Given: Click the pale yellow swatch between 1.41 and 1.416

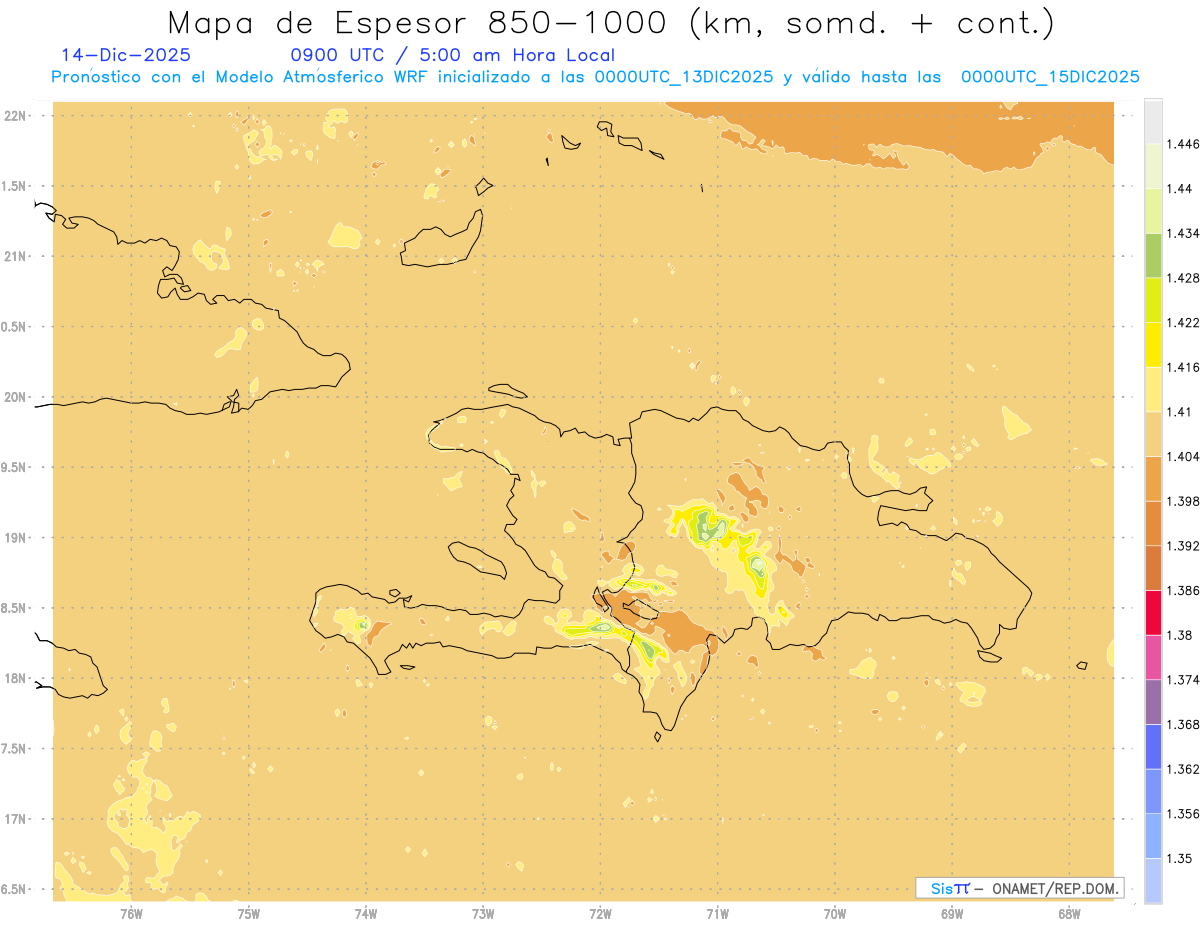Looking at the screenshot, I should (1153, 389).
